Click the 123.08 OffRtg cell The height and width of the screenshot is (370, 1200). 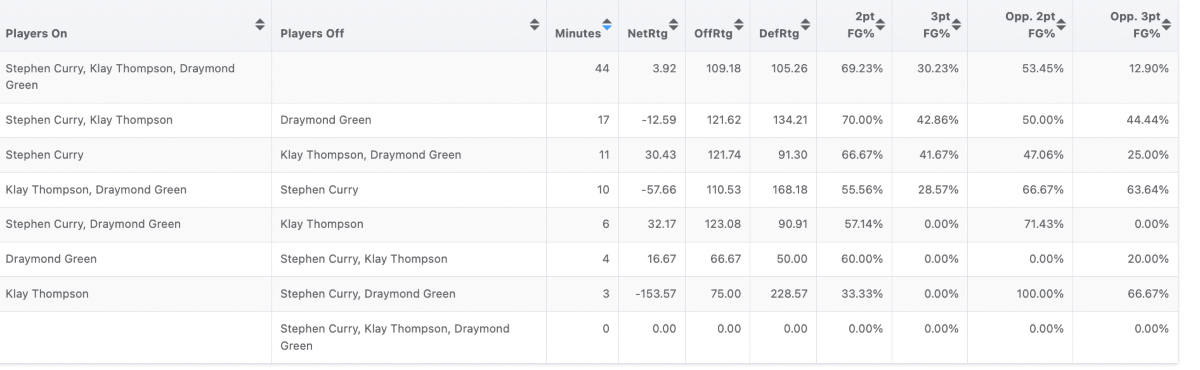tap(725, 224)
